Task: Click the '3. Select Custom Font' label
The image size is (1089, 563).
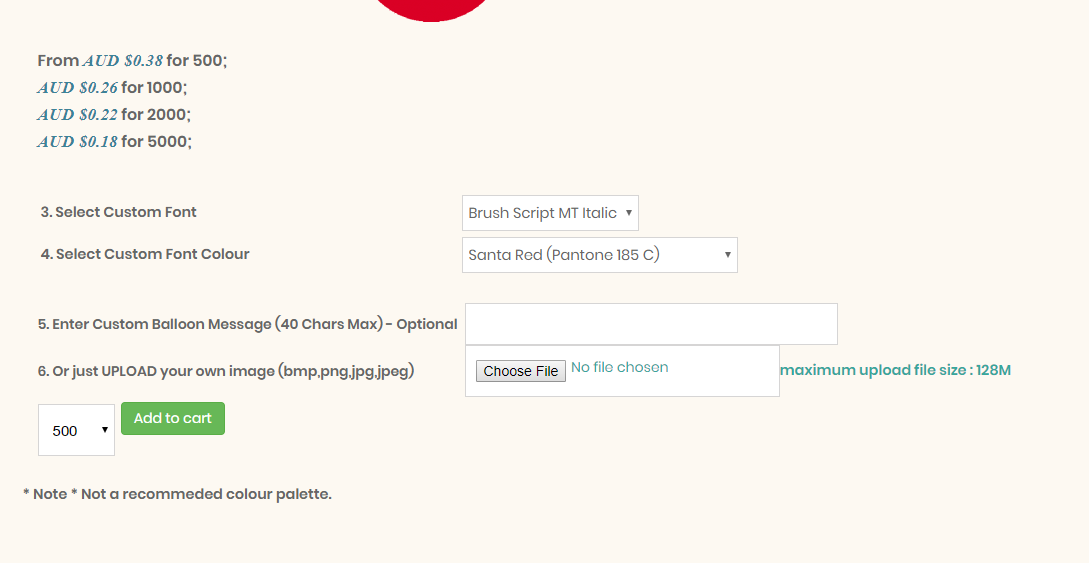Action: click(x=119, y=212)
